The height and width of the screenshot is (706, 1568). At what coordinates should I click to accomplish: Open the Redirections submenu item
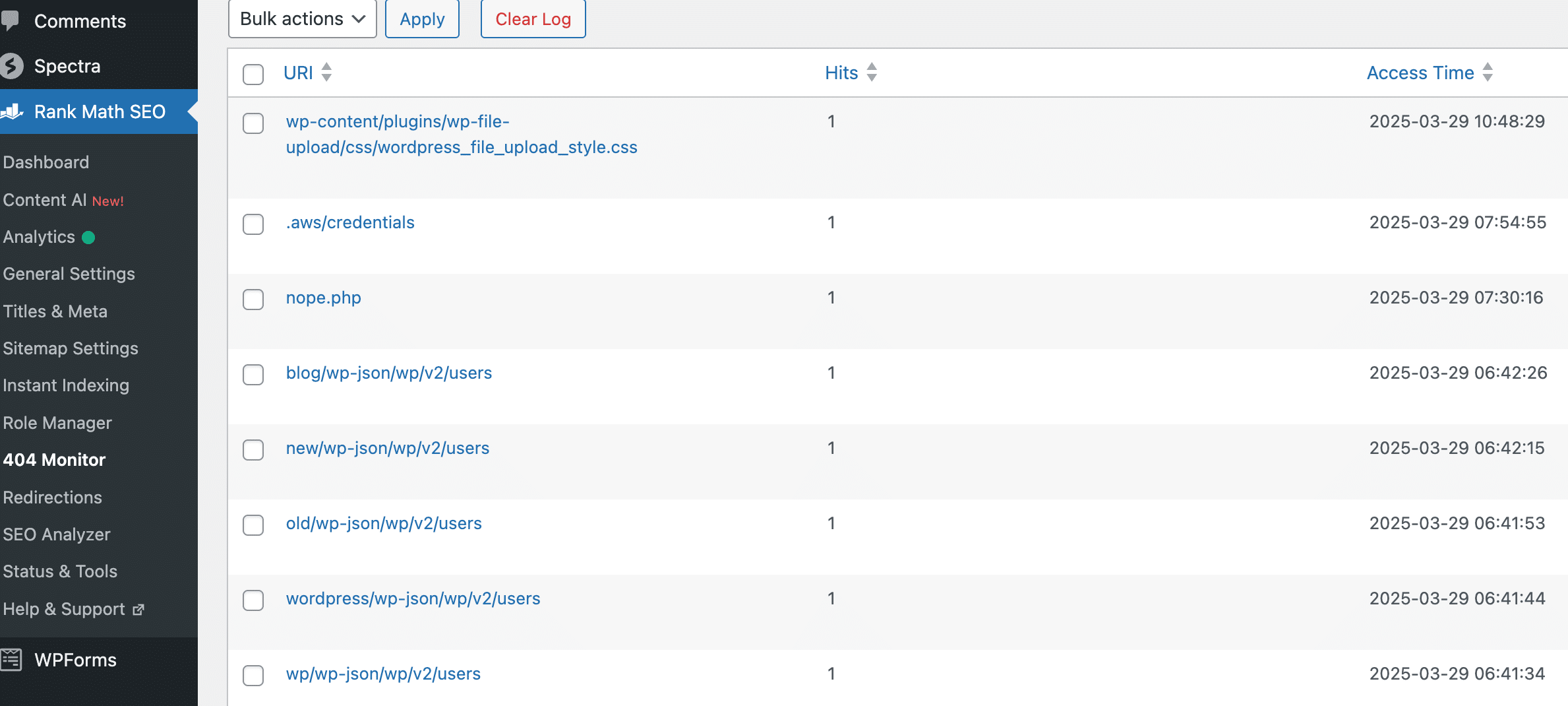(53, 497)
